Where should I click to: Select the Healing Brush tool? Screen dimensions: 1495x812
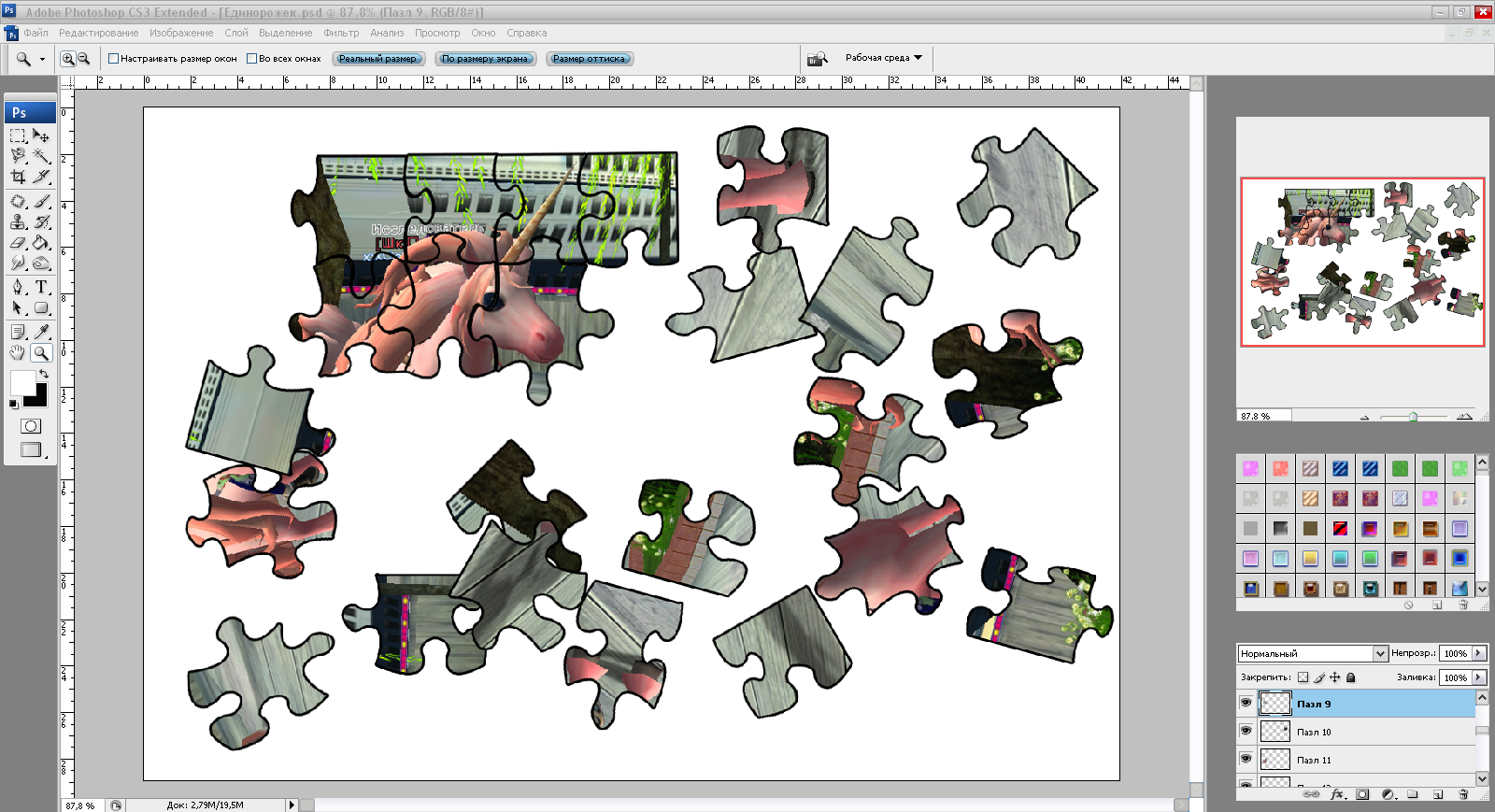pos(18,201)
